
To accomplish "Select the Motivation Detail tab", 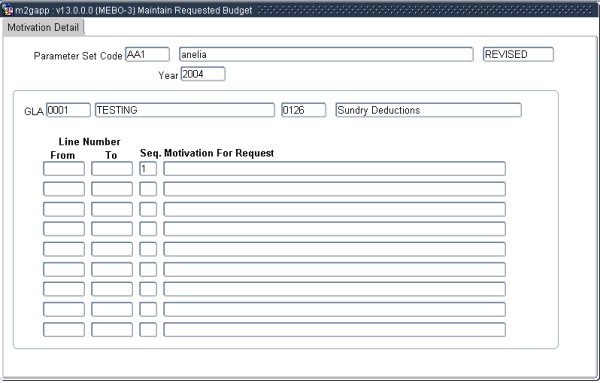I will point(43,28).
